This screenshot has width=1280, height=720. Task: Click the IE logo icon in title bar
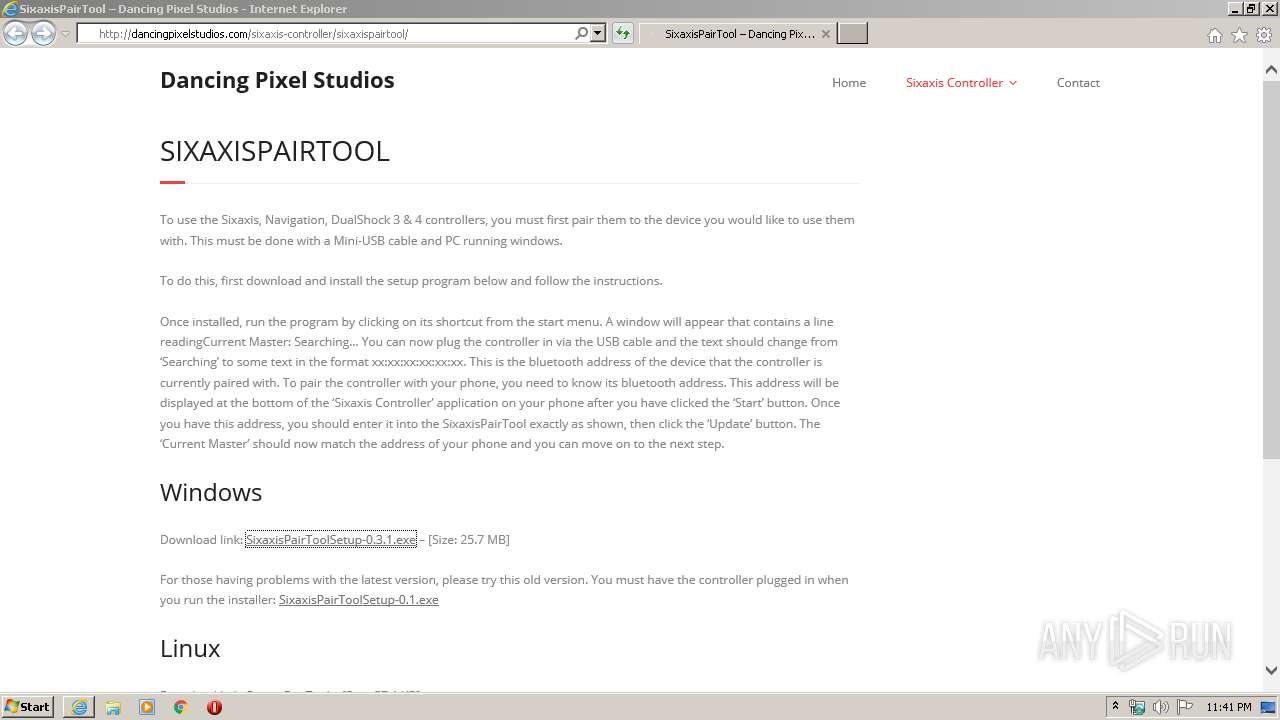(10, 9)
